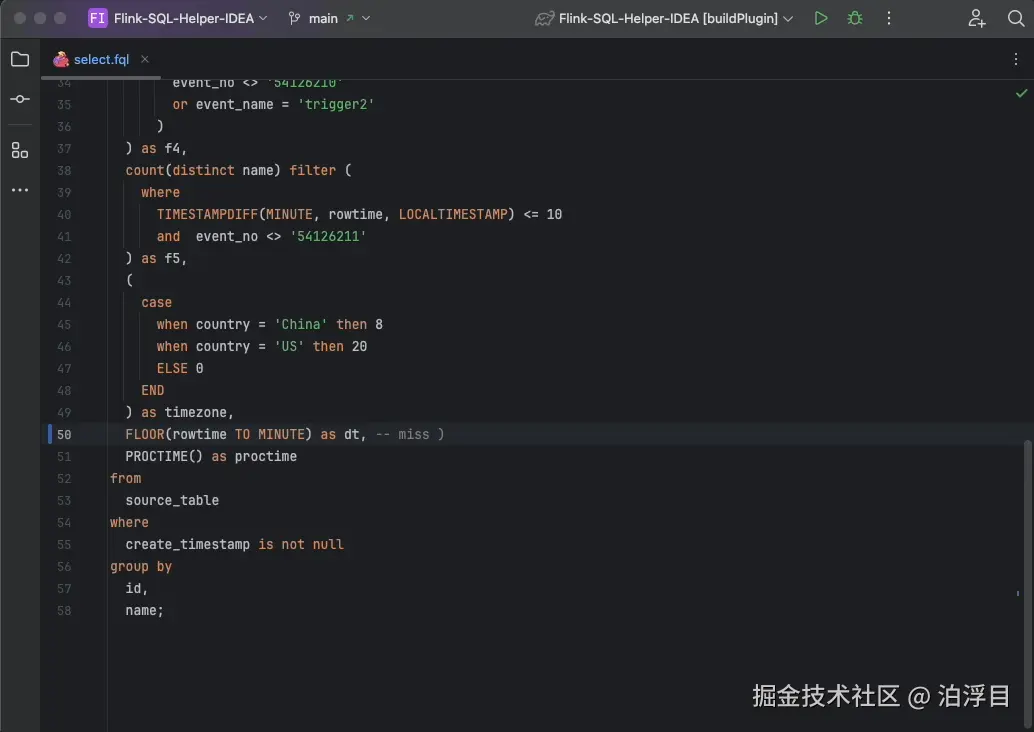Click the string 'US' on line 46
The width and height of the screenshot is (1034, 732).
point(289,346)
